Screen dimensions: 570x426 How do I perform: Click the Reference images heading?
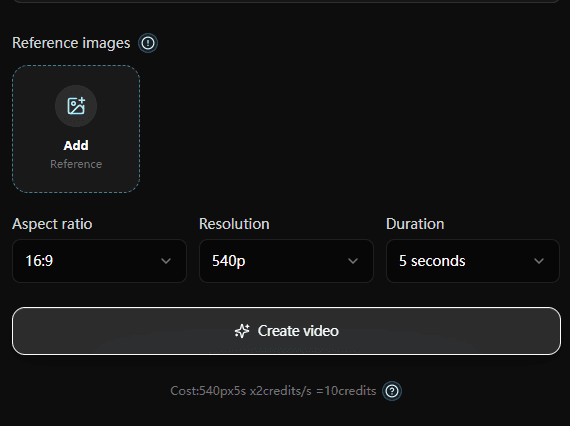click(71, 43)
